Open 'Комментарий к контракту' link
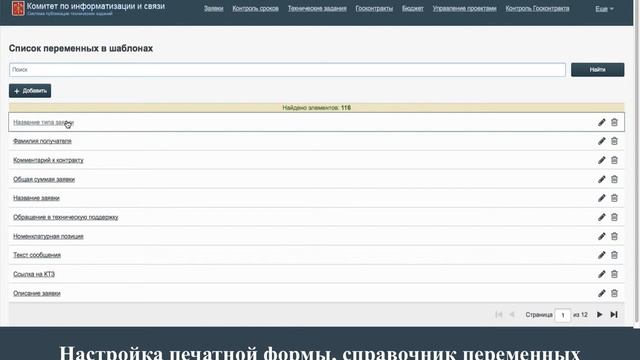 (x=48, y=160)
